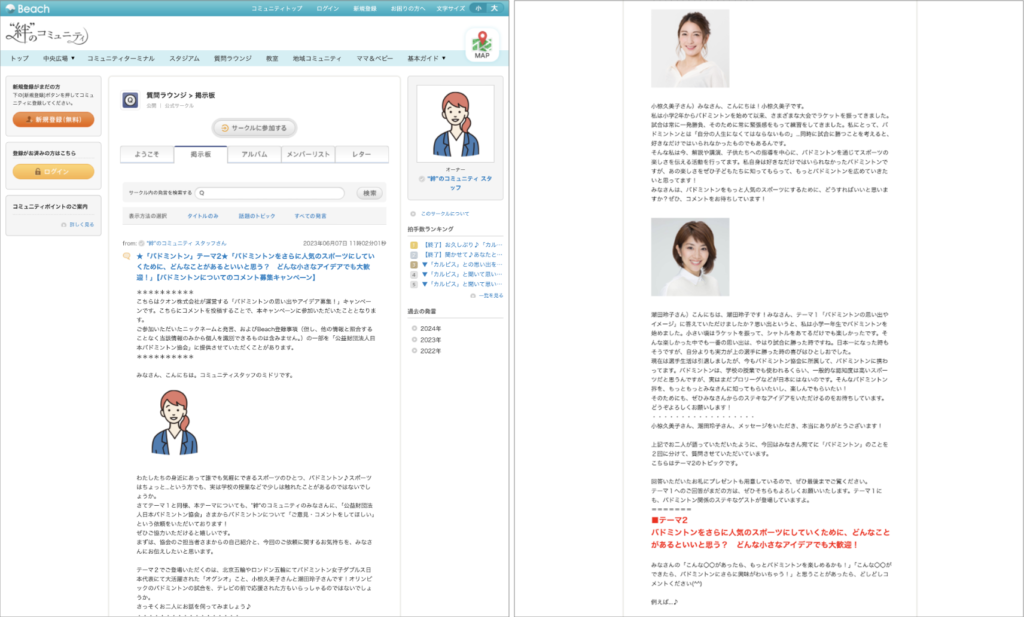Click the speech bubble icon beside topic title
Screen dimensions: 1024x617
pyautogui.click(x=127, y=256)
